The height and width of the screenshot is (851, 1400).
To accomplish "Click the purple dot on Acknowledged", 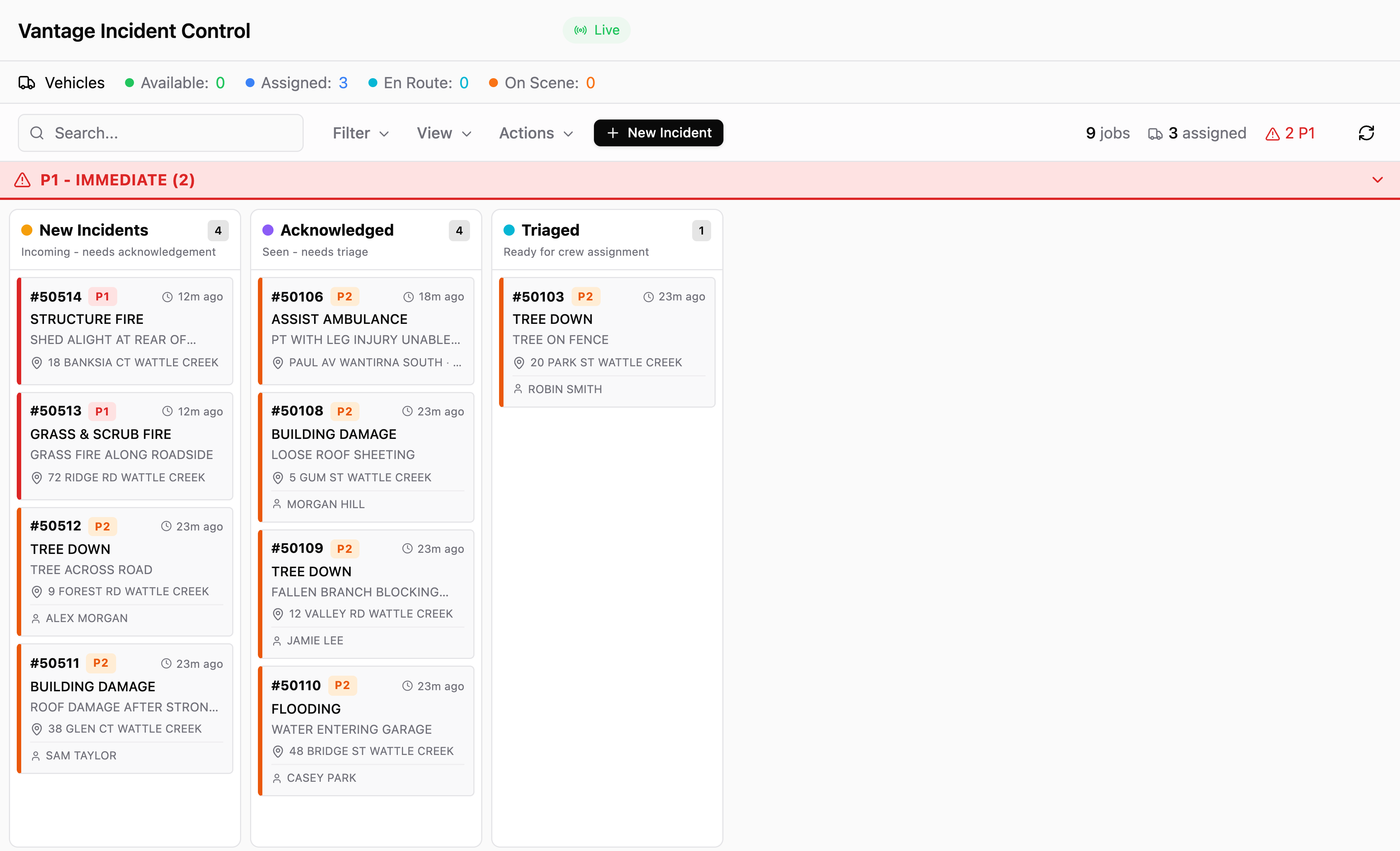I will tap(268, 230).
